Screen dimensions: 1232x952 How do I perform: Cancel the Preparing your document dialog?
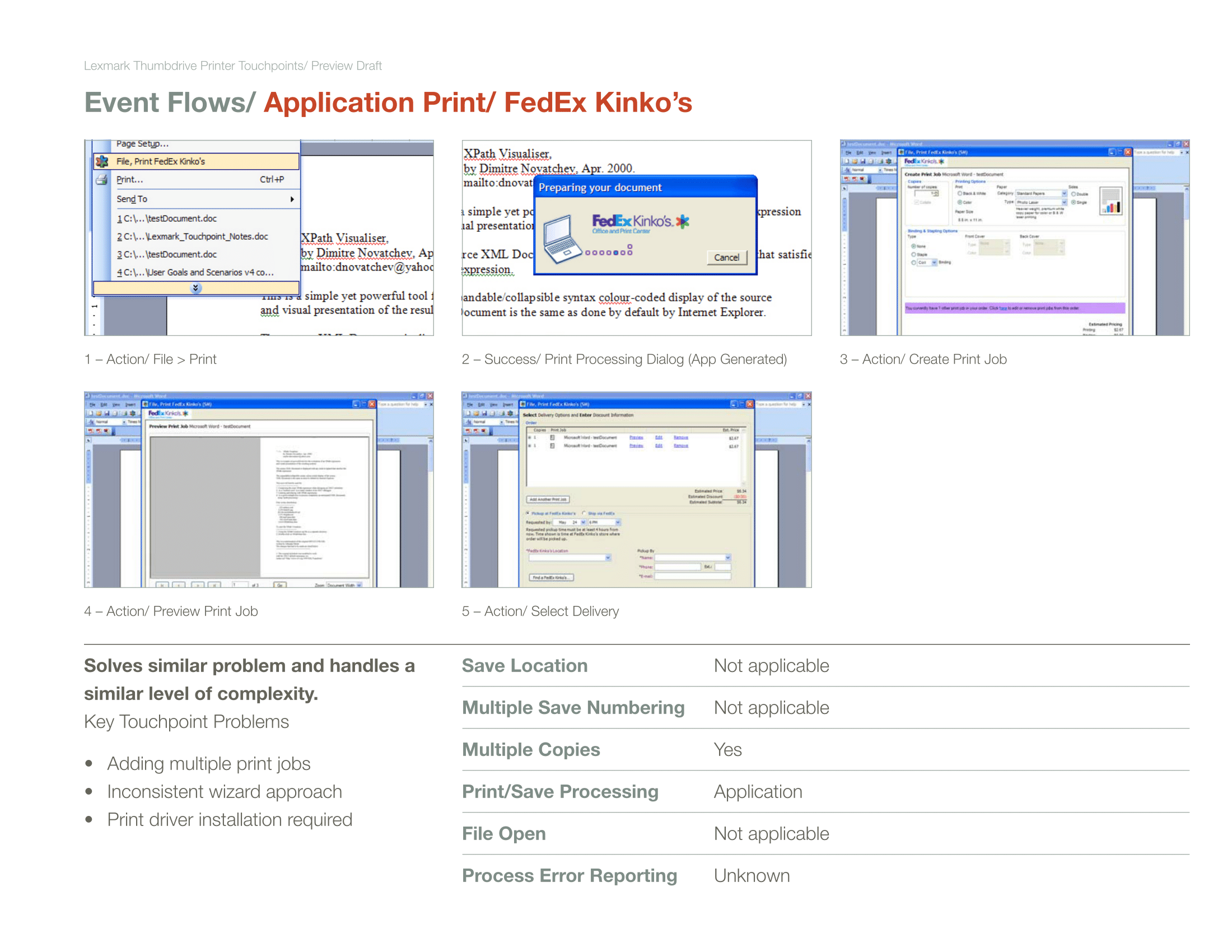[x=726, y=258]
